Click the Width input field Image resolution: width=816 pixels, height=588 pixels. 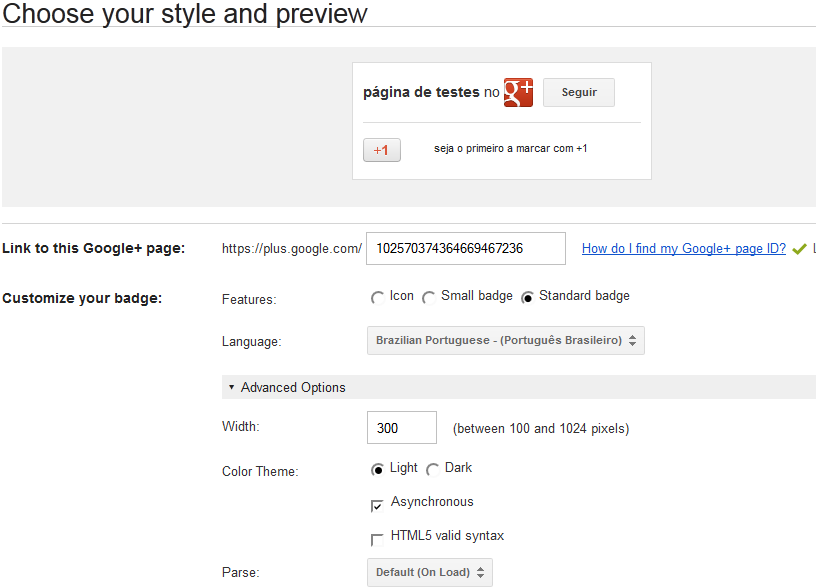[402, 428]
